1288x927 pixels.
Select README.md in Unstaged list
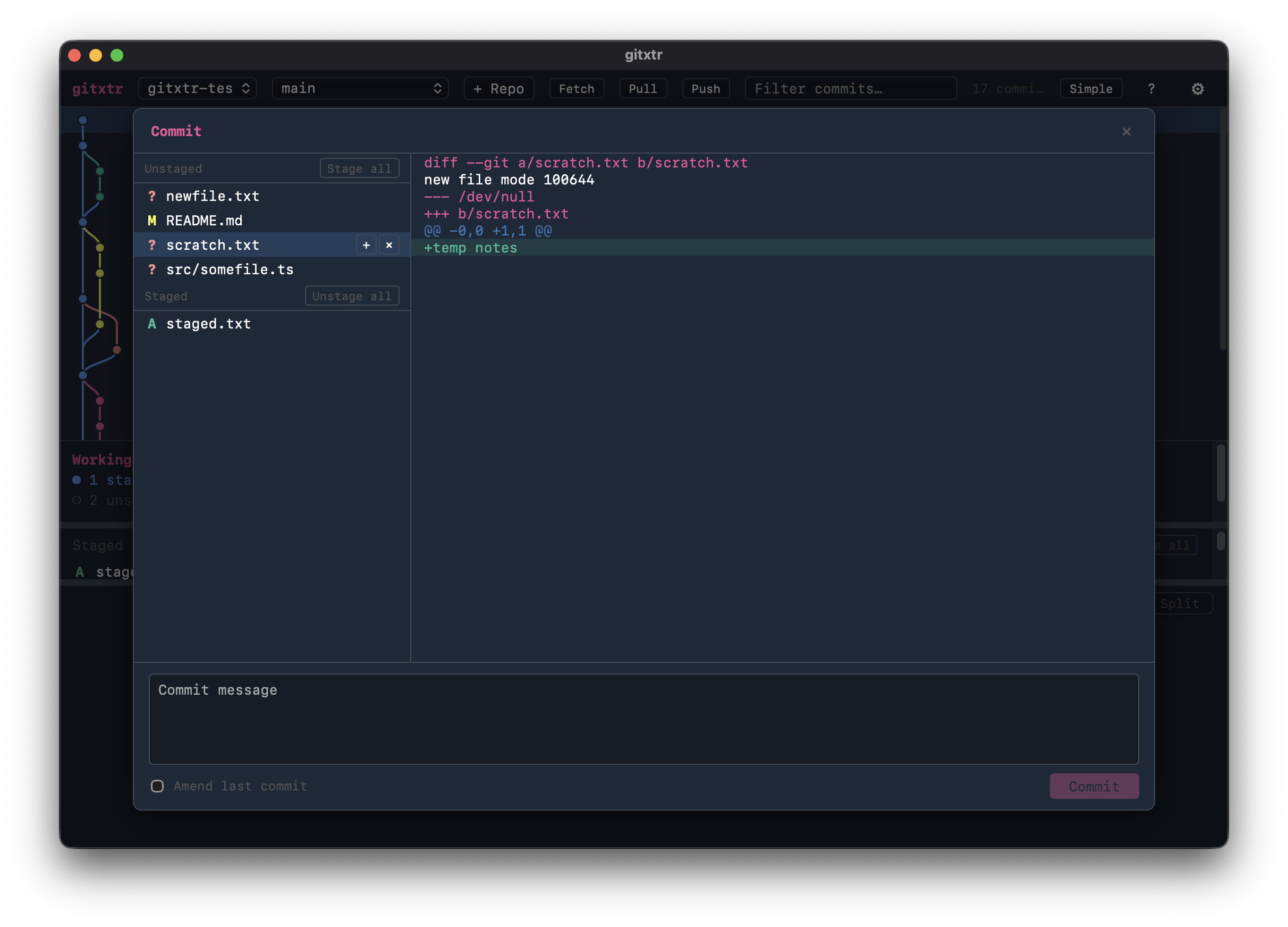click(x=272, y=221)
